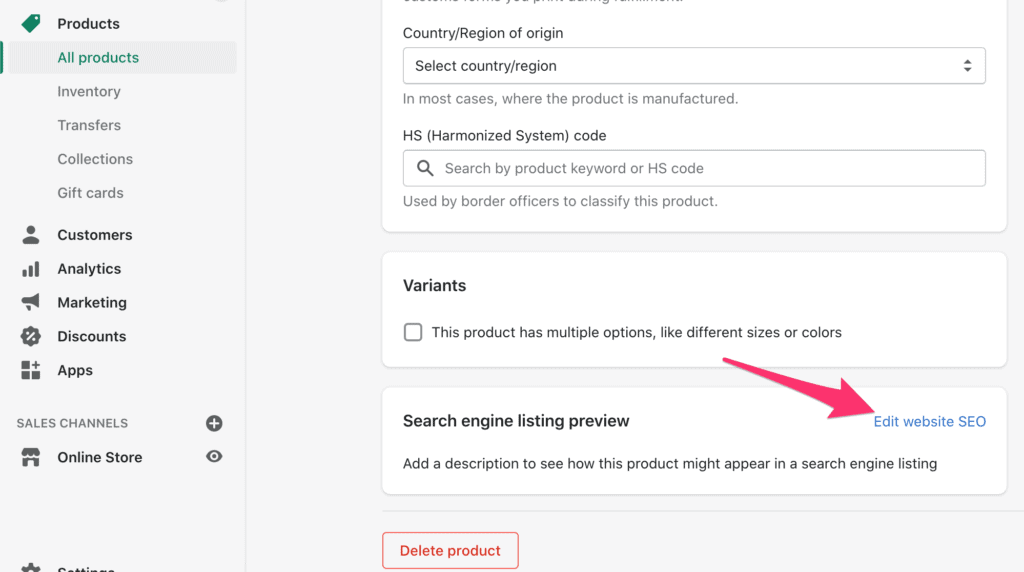Click the Marketing megaphone icon
The image size is (1024, 572).
click(31, 302)
